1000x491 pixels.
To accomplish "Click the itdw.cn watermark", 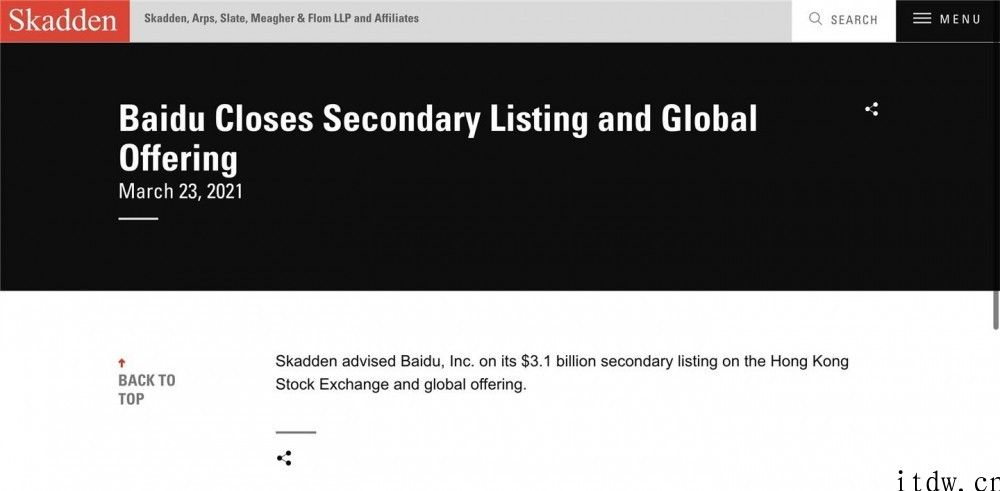I will click(948, 481).
